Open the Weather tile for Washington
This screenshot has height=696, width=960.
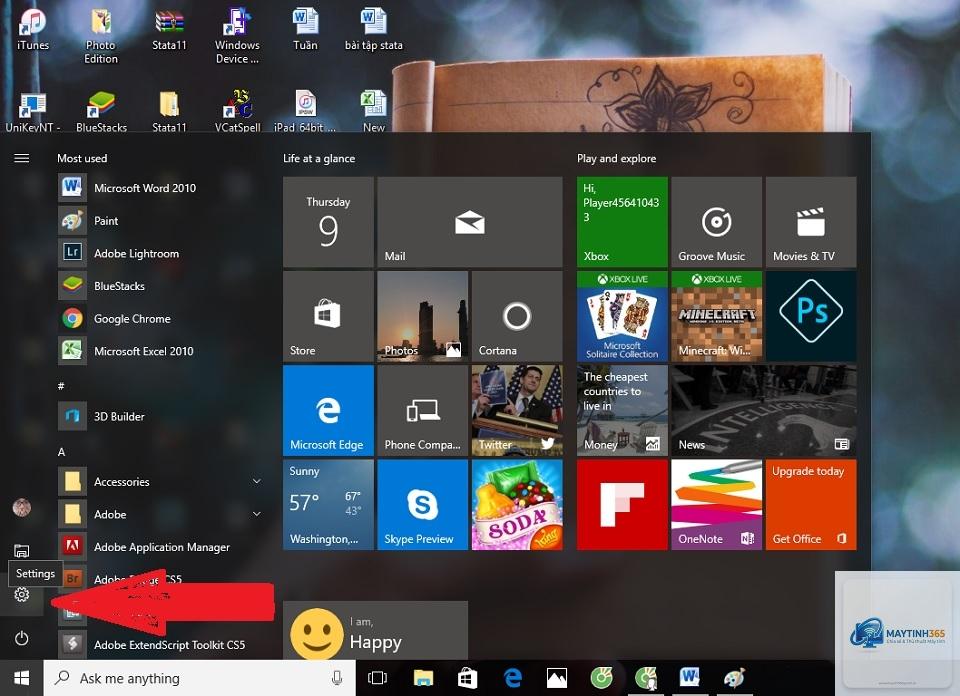[328, 505]
